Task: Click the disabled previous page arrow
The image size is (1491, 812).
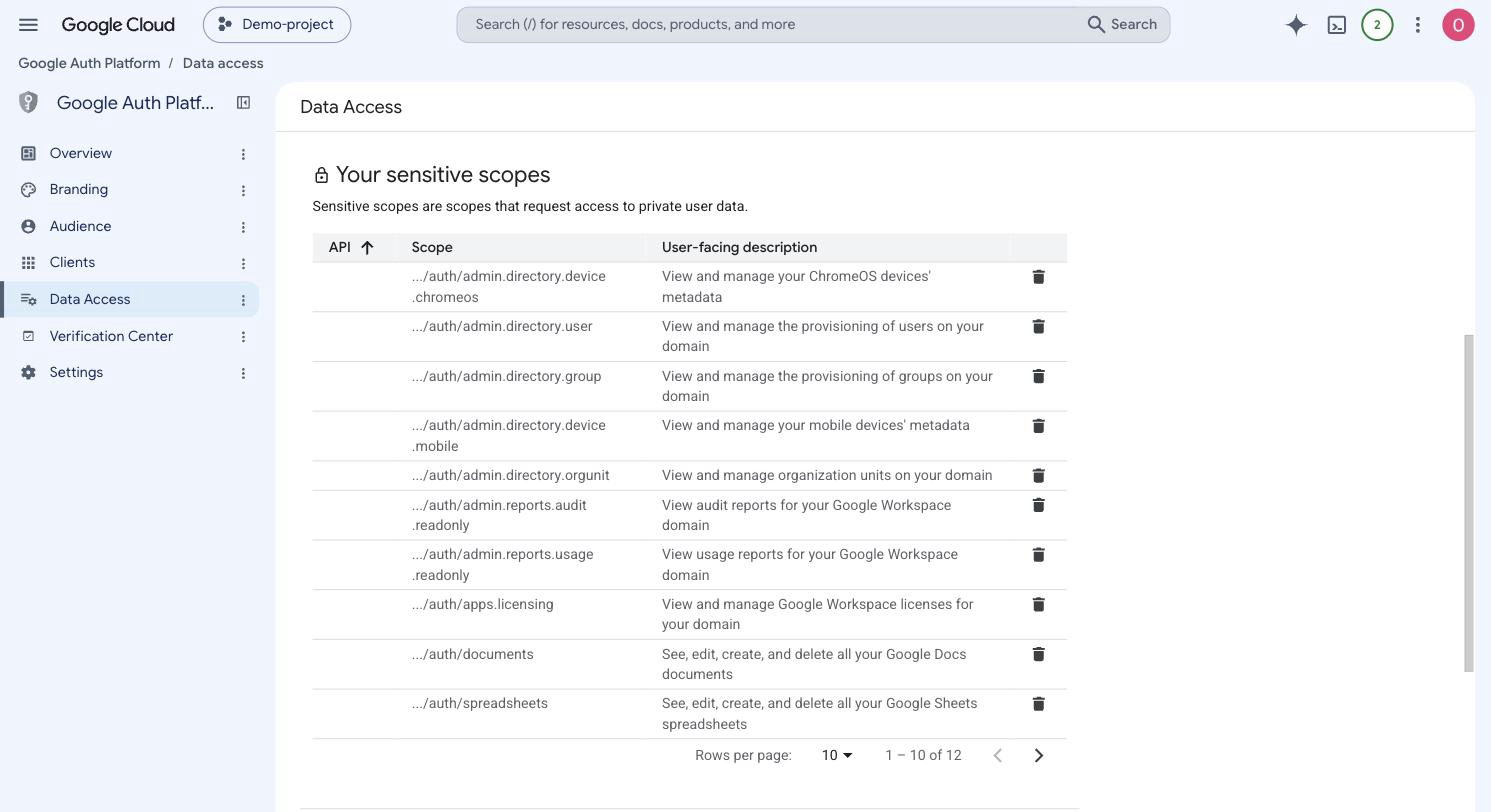Action: (x=997, y=755)
